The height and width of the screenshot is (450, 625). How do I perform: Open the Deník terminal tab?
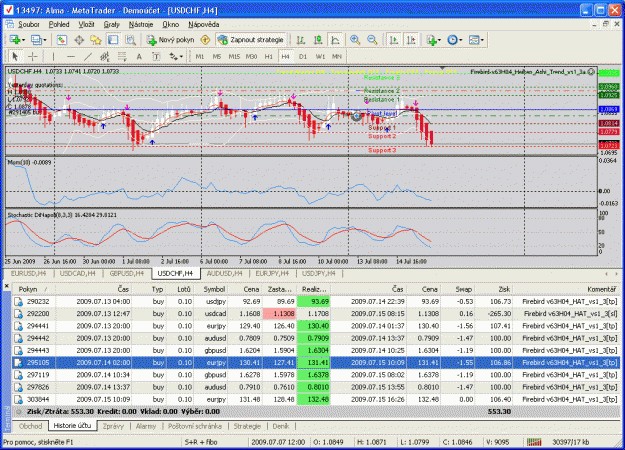(x=281, y=426)
